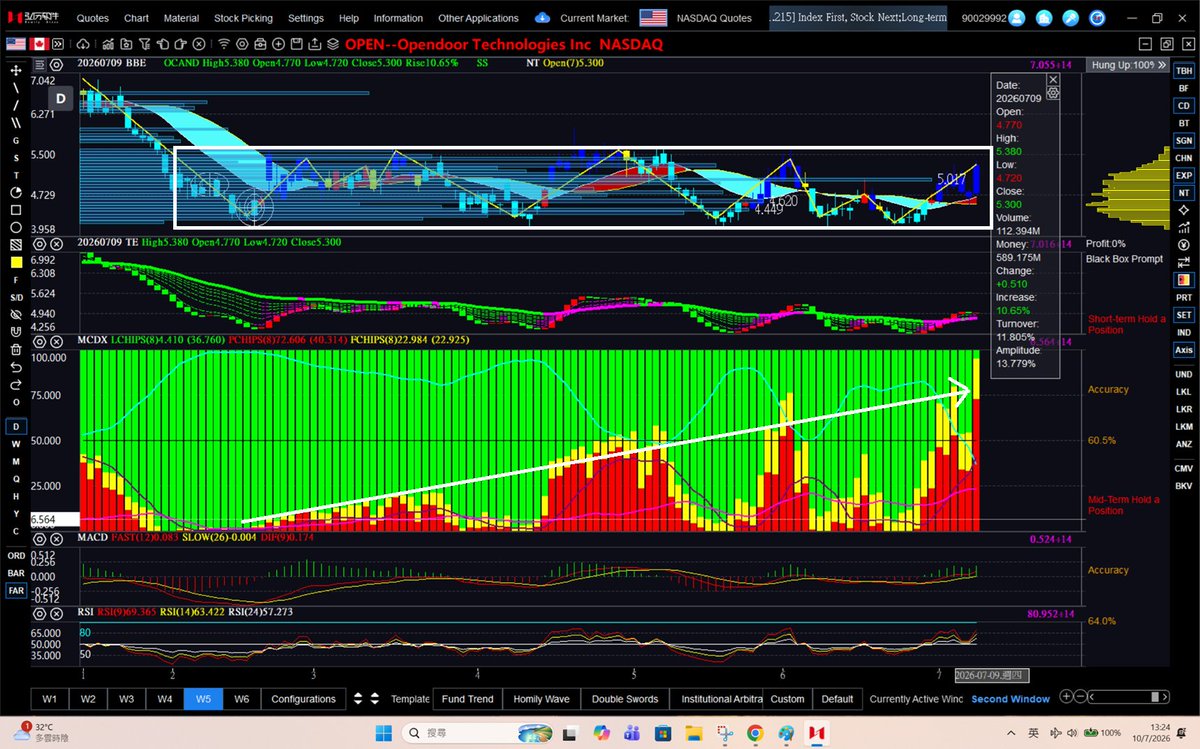Open the Configurations button
This screenshot has height=749, width=1200.
[x=303, y=699]
